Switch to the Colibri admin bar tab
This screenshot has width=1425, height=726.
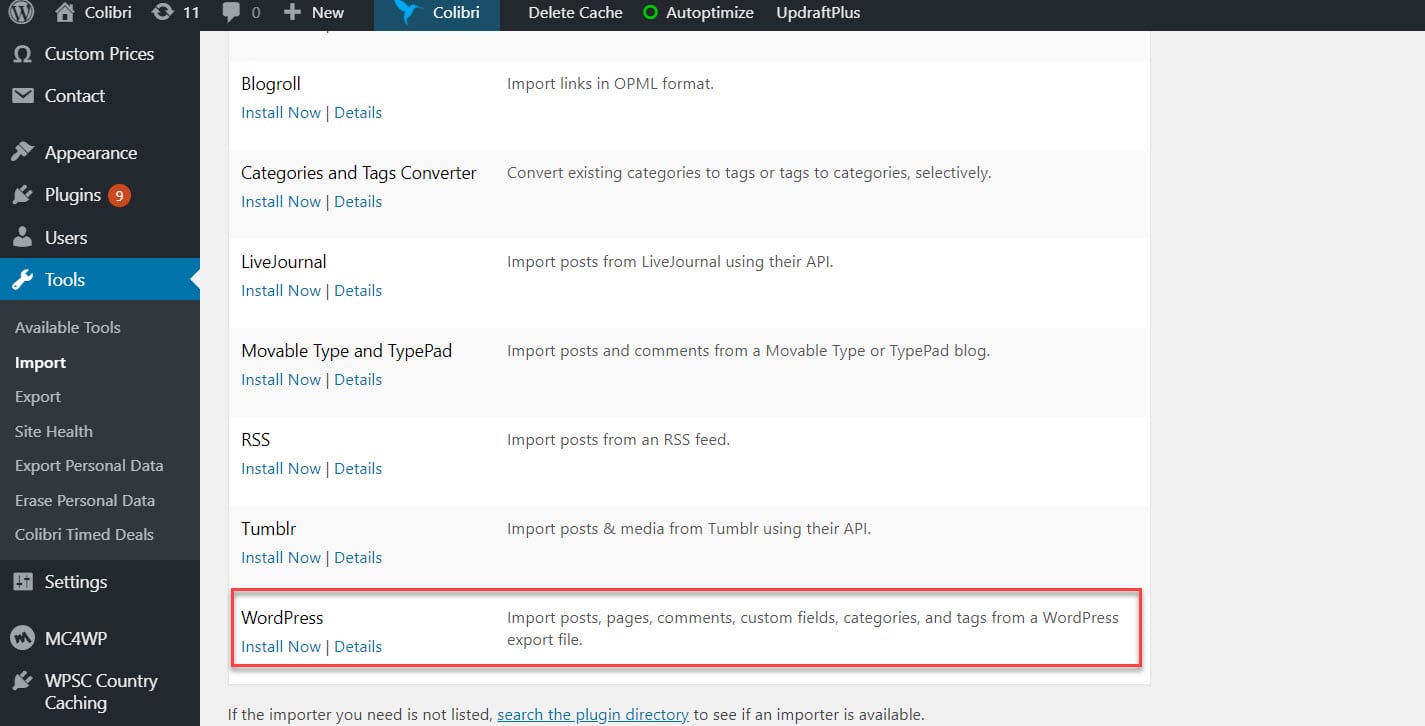coord(437,13)
